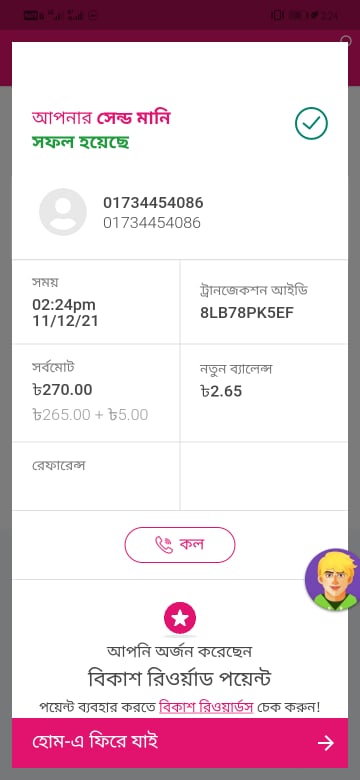Image resolution: width=360 pixels, height=780 pixels.
Task: Tap the time 02:24pm 11/12/21 cell
Action: [x=96, y=301]
